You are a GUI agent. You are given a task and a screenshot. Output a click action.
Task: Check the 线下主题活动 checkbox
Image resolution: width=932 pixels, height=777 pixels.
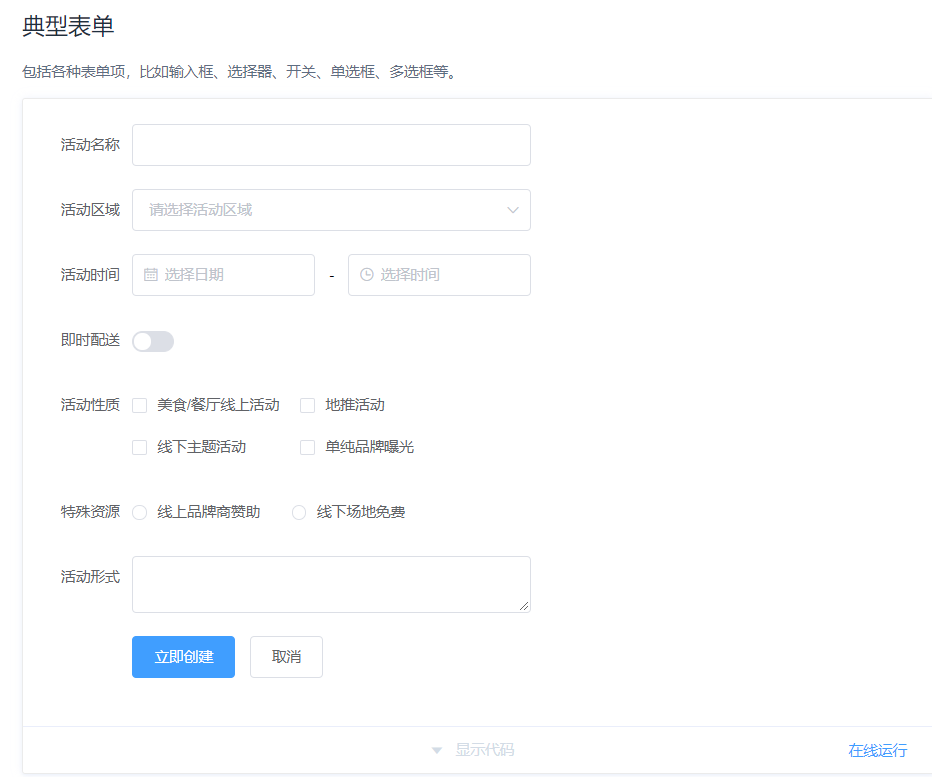(x=139, y=447)
